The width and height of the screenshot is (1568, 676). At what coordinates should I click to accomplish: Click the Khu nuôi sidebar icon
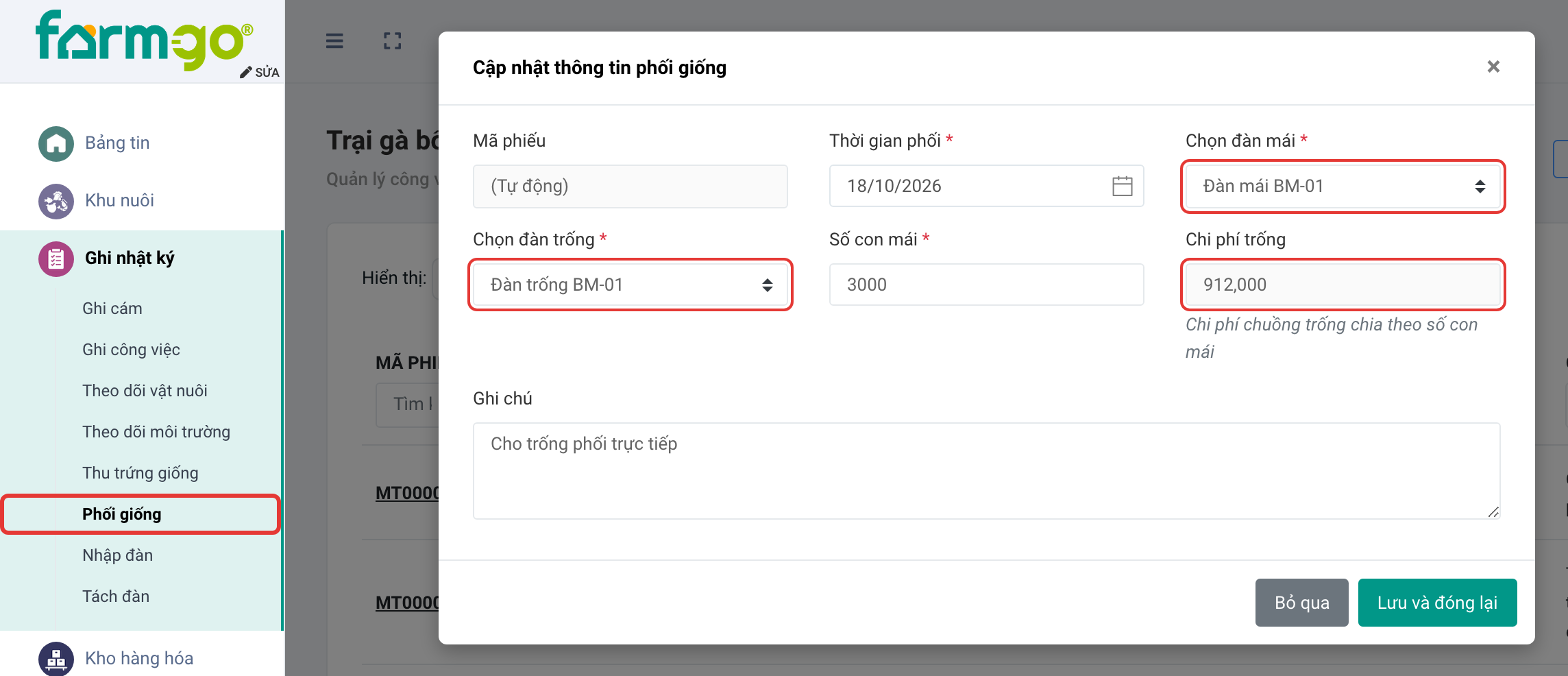coord(56,201)
